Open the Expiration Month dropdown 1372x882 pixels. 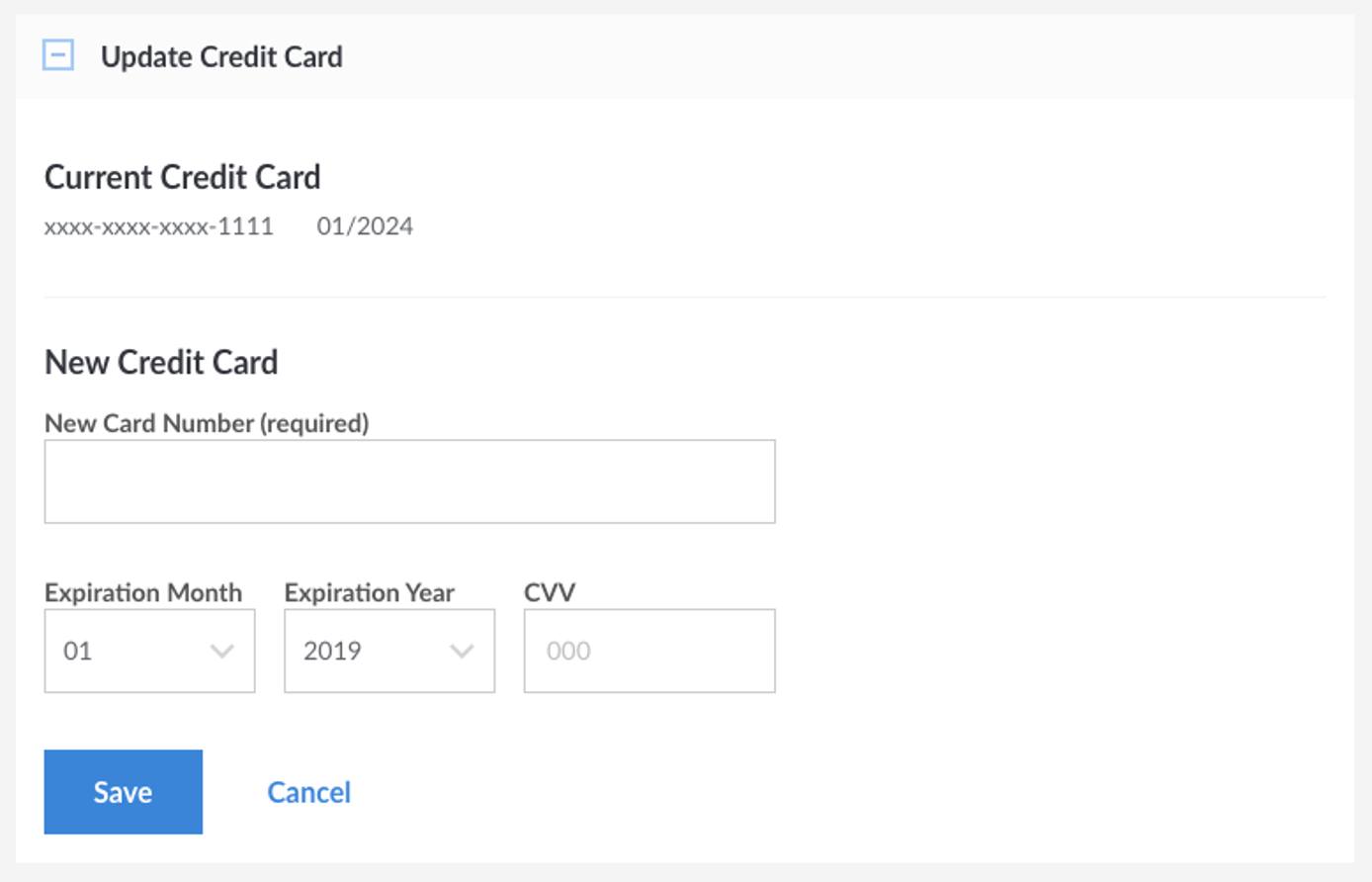149,651
